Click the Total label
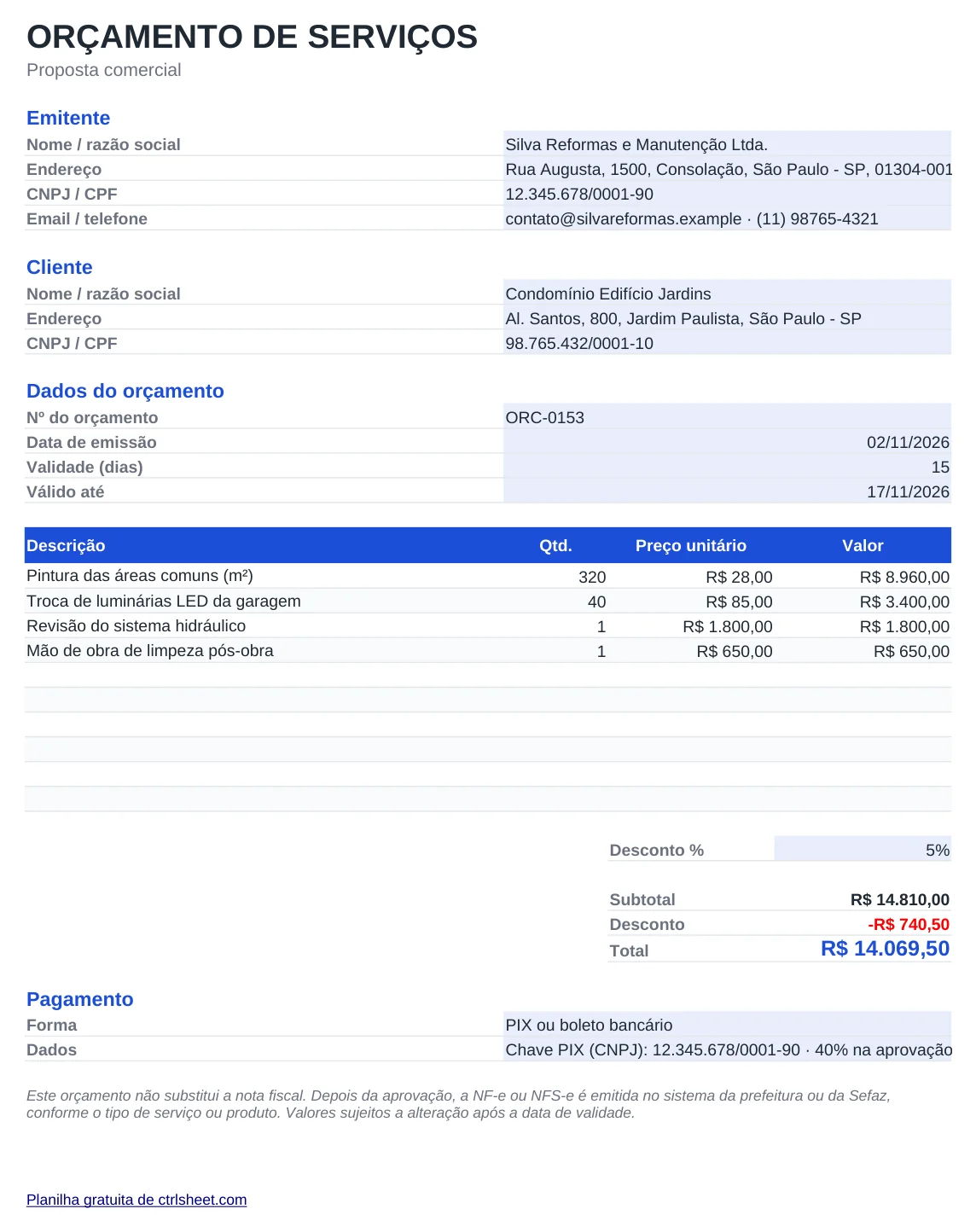This screenshot has width=976, height=1232. tap(629, 950)
